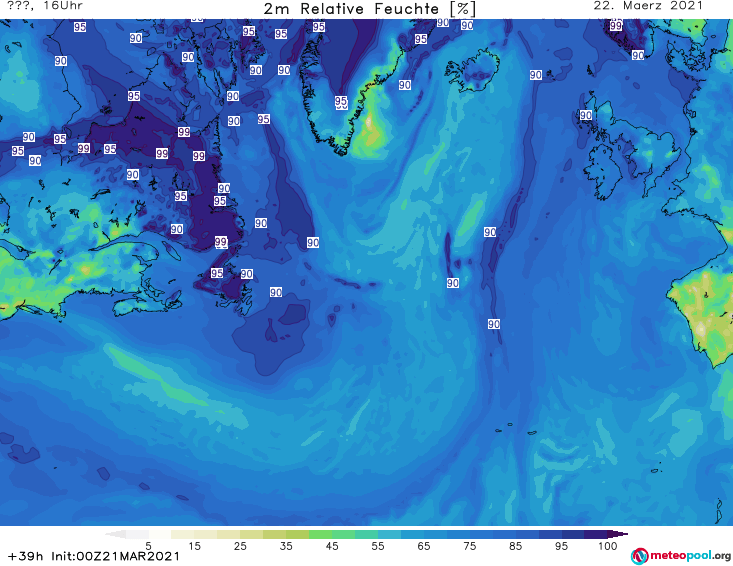Click legend value '5'
This screenshot has height=566, width=733.
(x=148, y=546)
